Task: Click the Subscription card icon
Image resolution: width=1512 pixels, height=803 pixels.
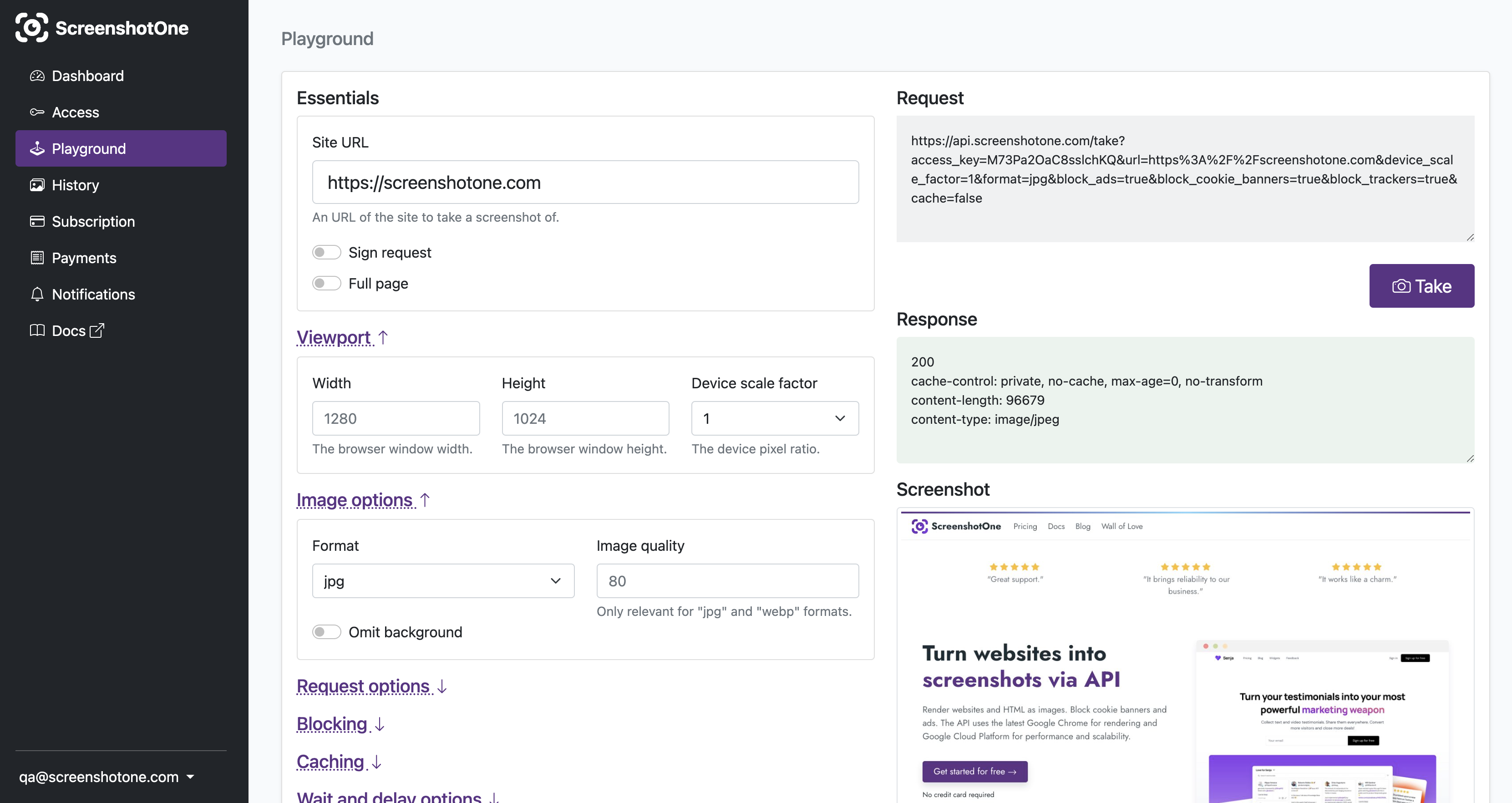Action: point(37,221)
